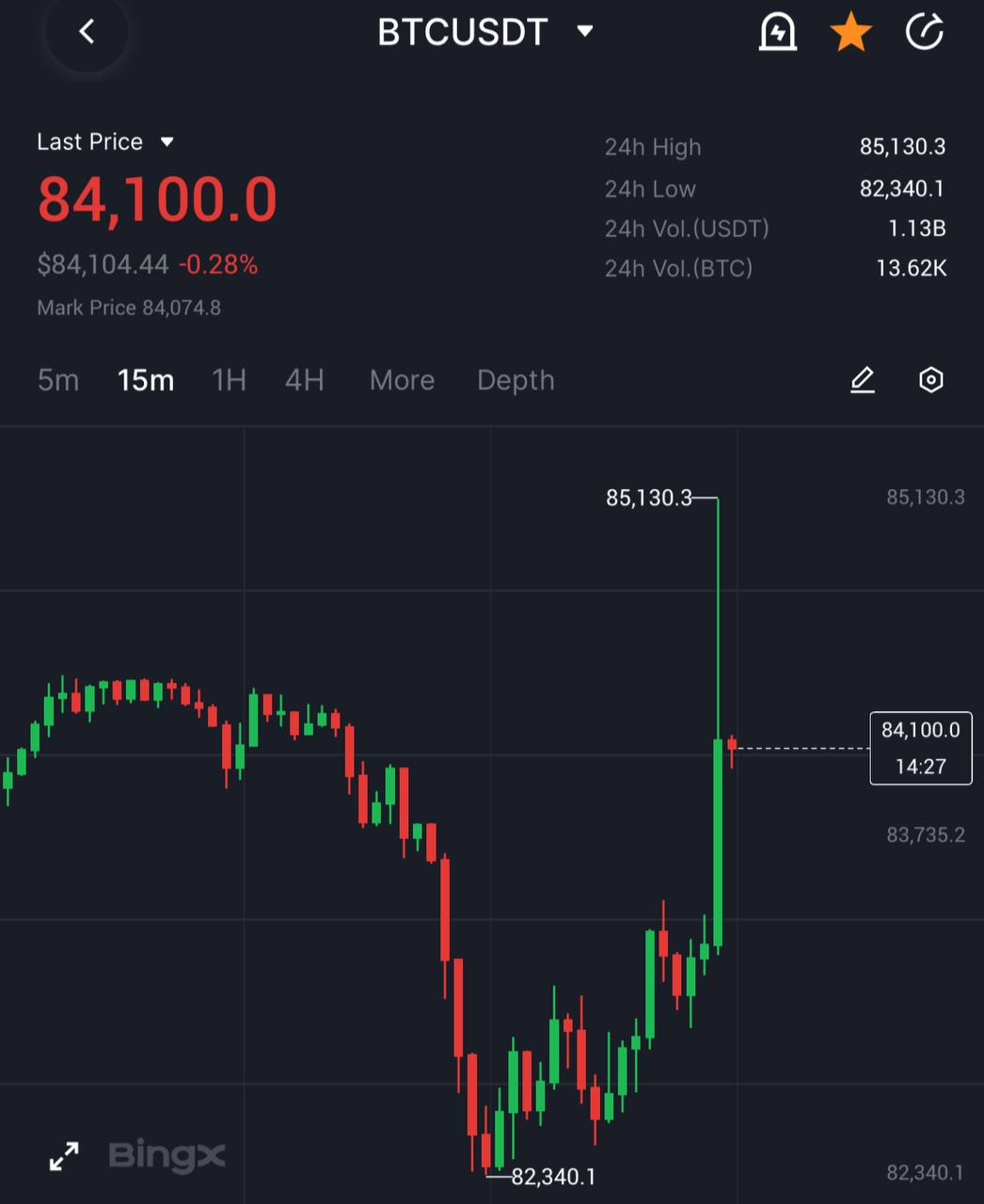This screenshot has height=1204, width=984.
Task: Open the Depth chart view
Action: click(x=516, y=380)
